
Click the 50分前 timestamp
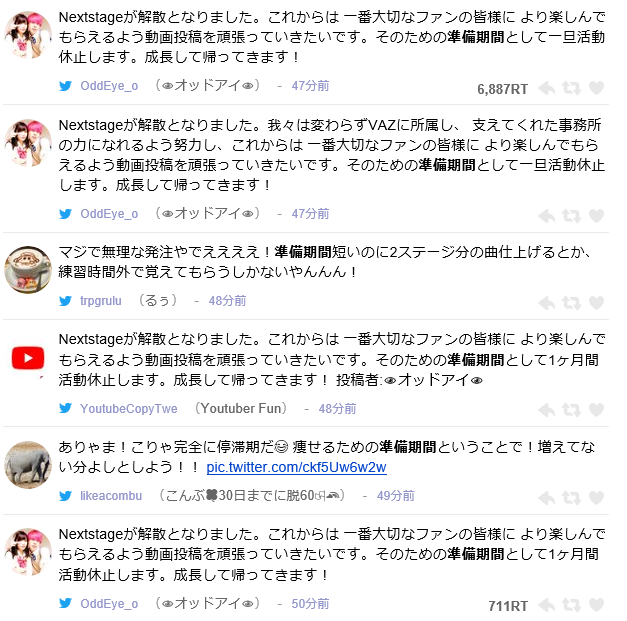point(310,603)
